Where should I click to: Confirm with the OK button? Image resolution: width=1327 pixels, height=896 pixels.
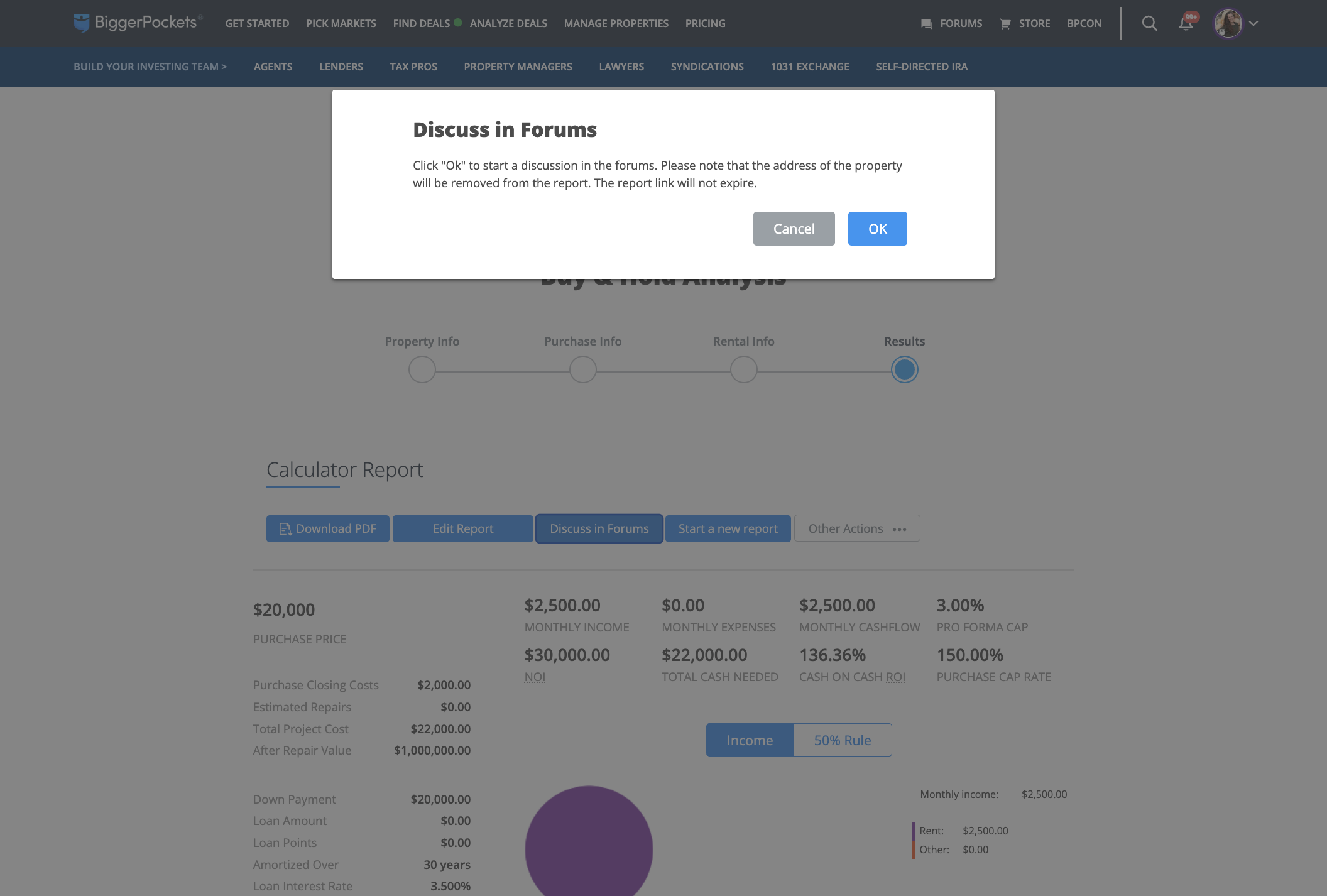(x=877, y=229)
